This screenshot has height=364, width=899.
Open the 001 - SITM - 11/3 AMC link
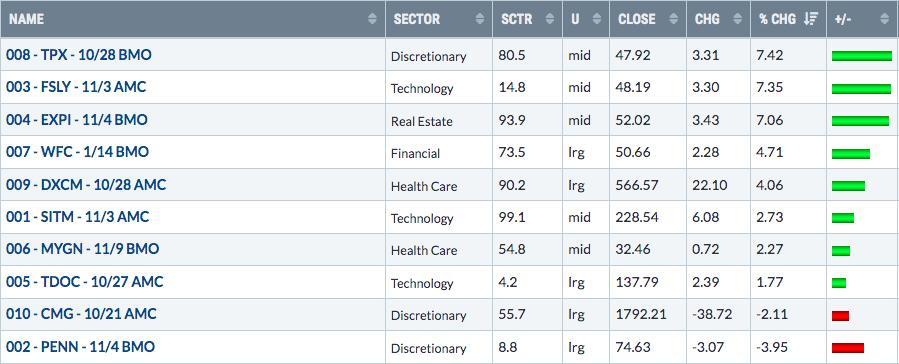[77, 217]
